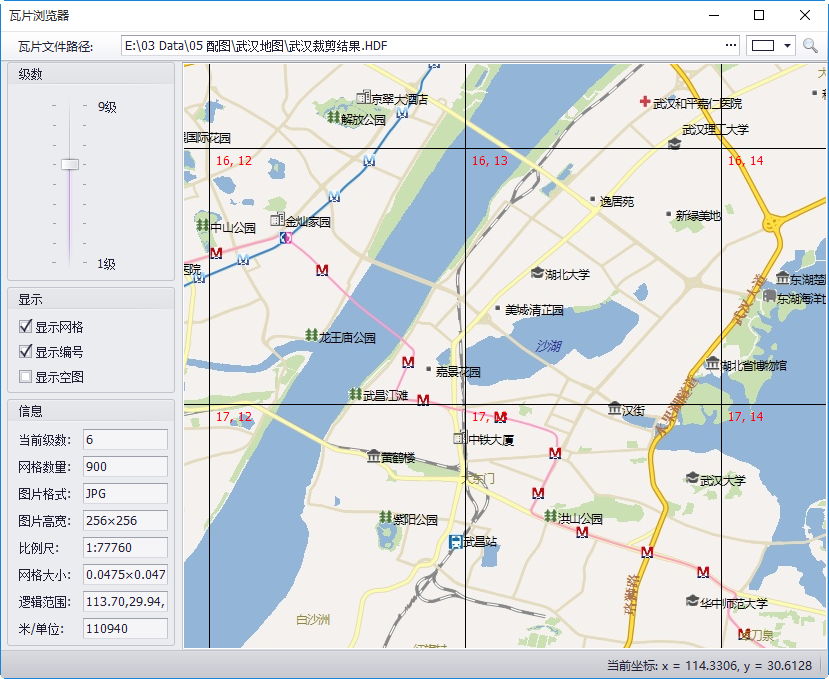Click the 湖北大学 graduation cap icon

pyautogui.click(x=536, y=273)
